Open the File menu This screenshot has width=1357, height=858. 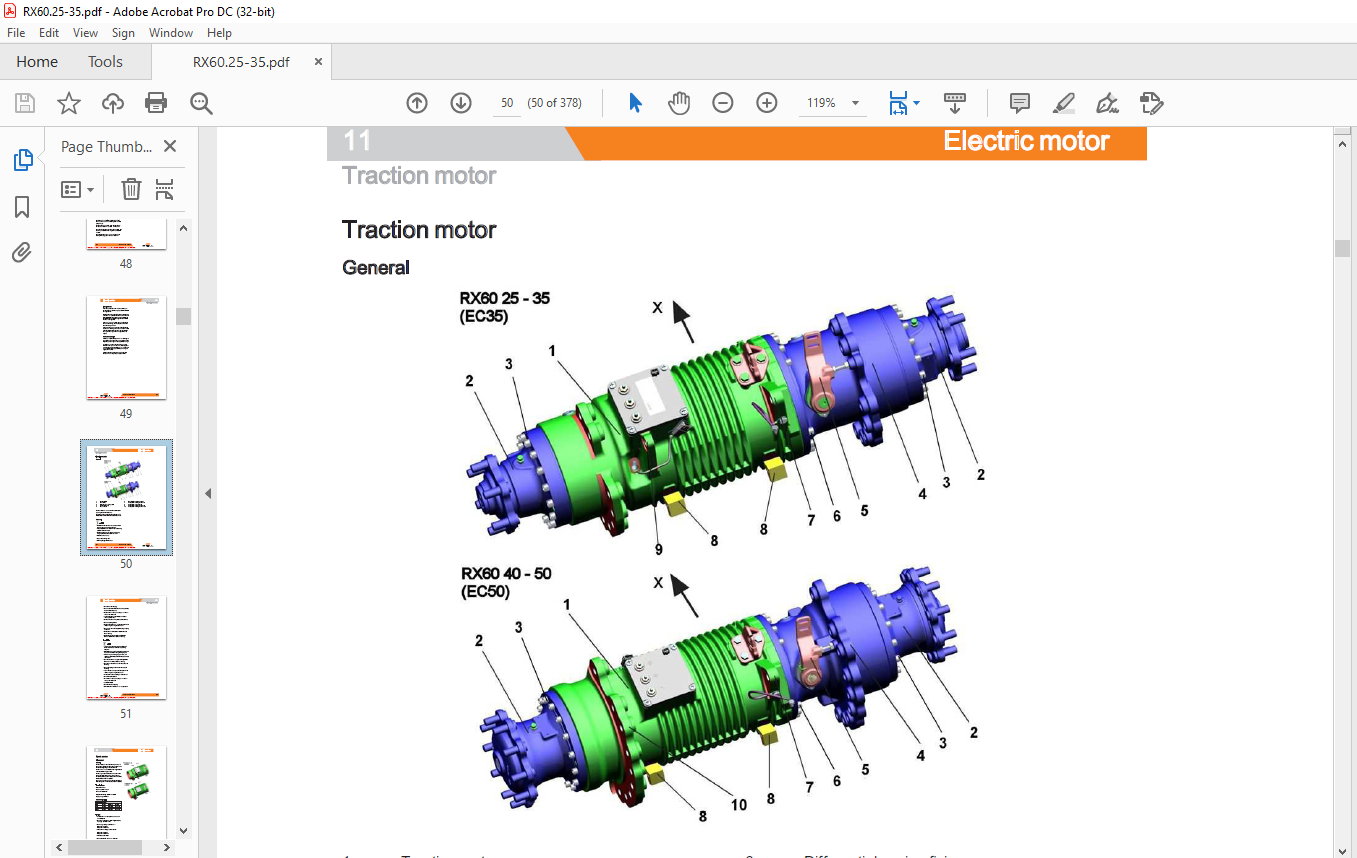tap(16, 33)
